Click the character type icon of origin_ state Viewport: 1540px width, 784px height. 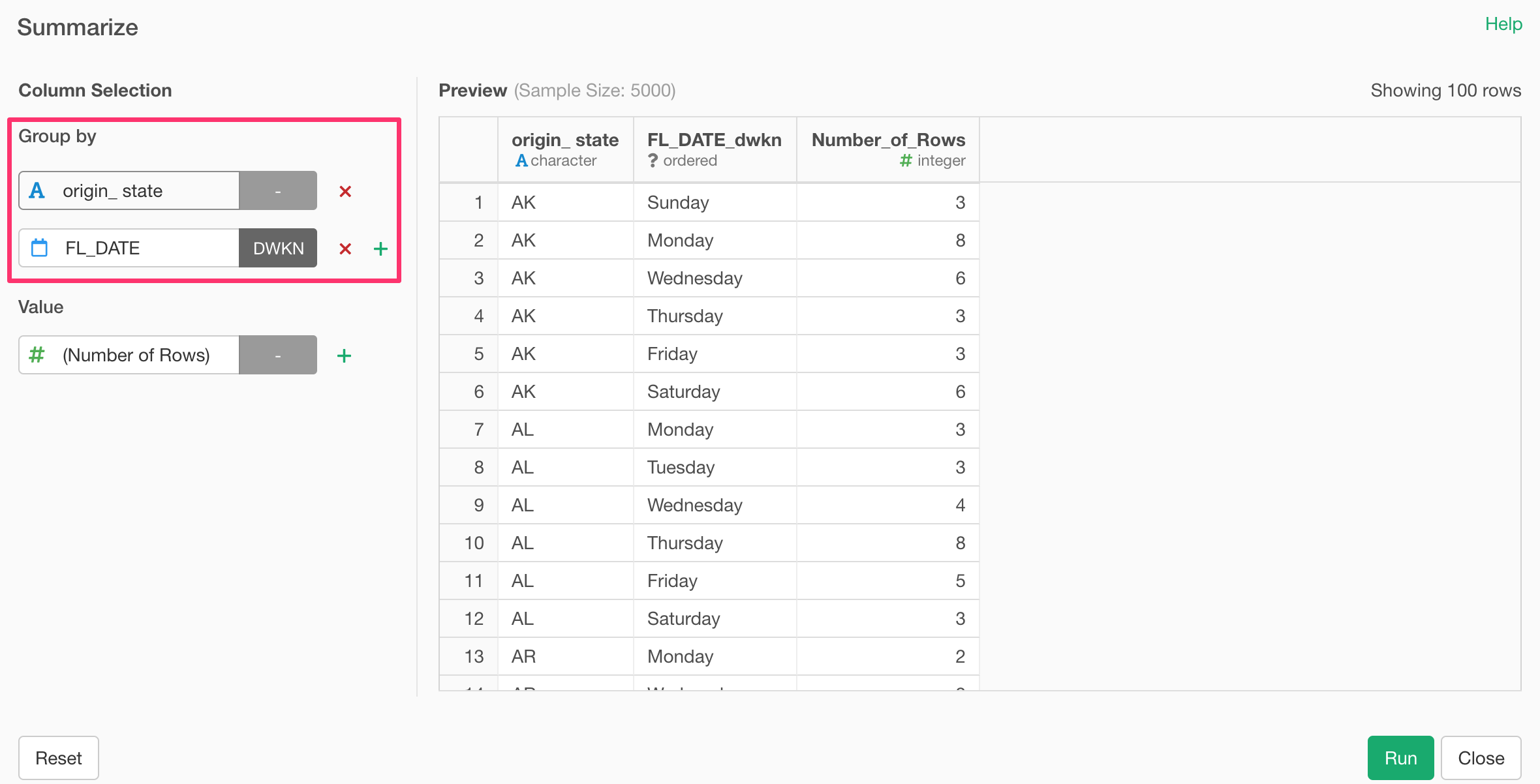[37, 190]
